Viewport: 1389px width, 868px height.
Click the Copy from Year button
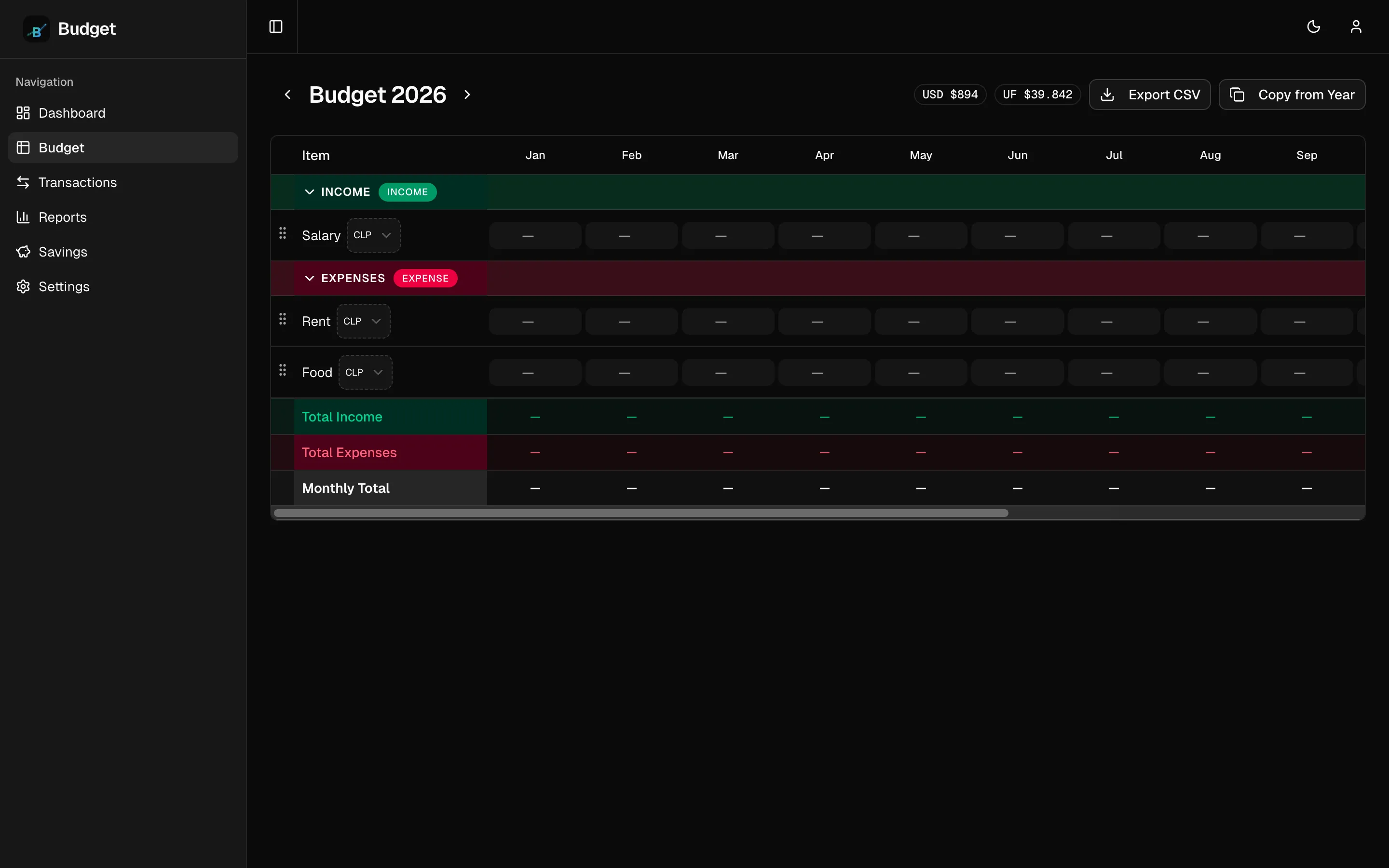(x=1292, y=94)
